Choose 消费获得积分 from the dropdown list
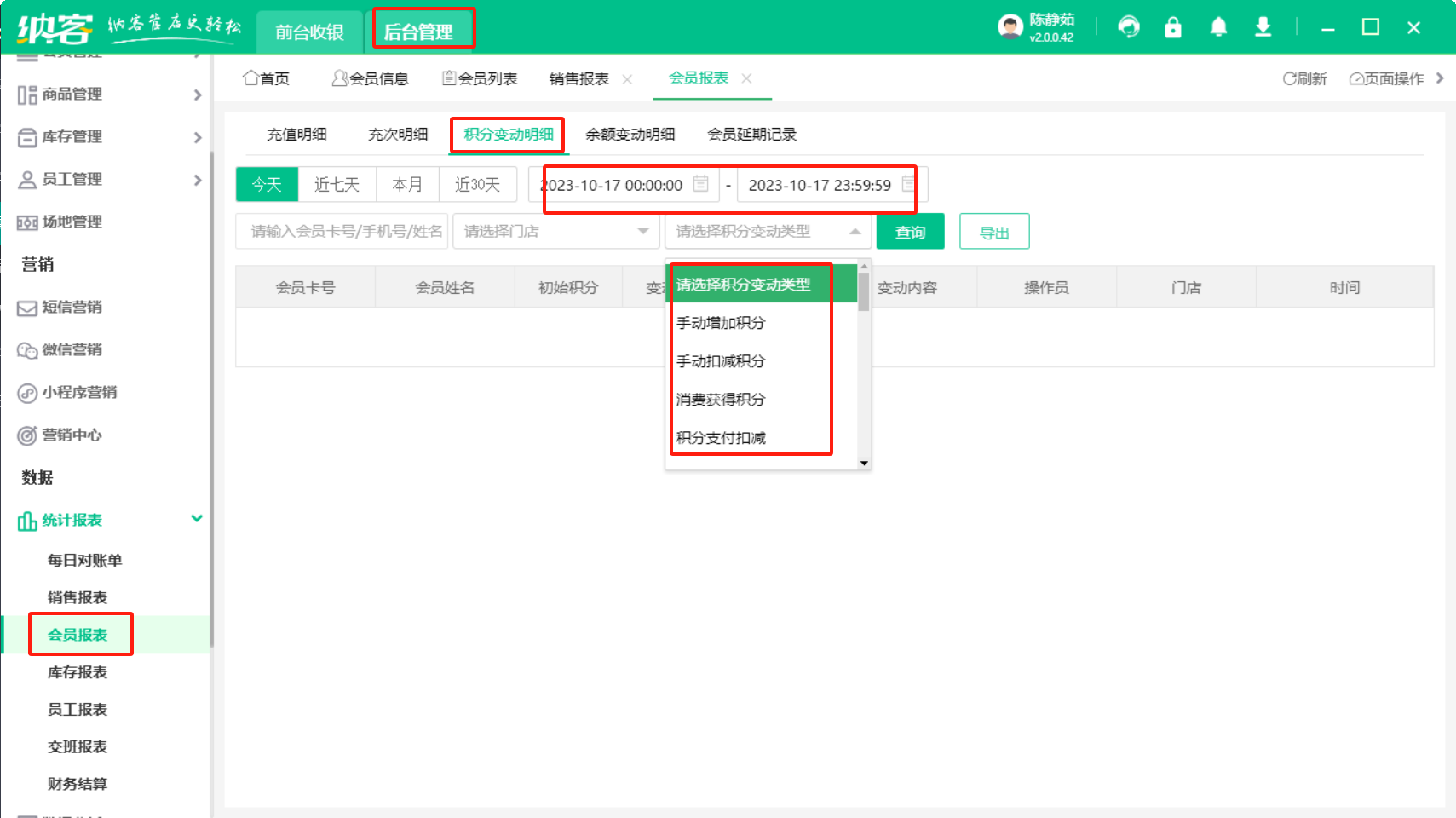 click(x=721, y=400)
